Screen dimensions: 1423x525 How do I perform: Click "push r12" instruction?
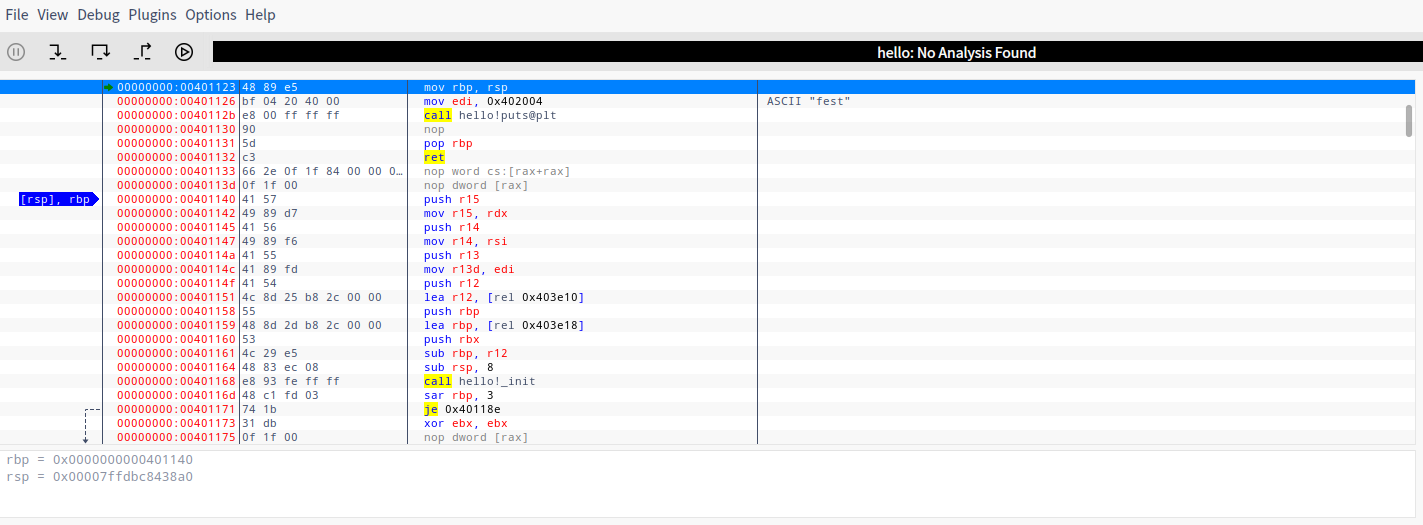[x=451, y=283]
